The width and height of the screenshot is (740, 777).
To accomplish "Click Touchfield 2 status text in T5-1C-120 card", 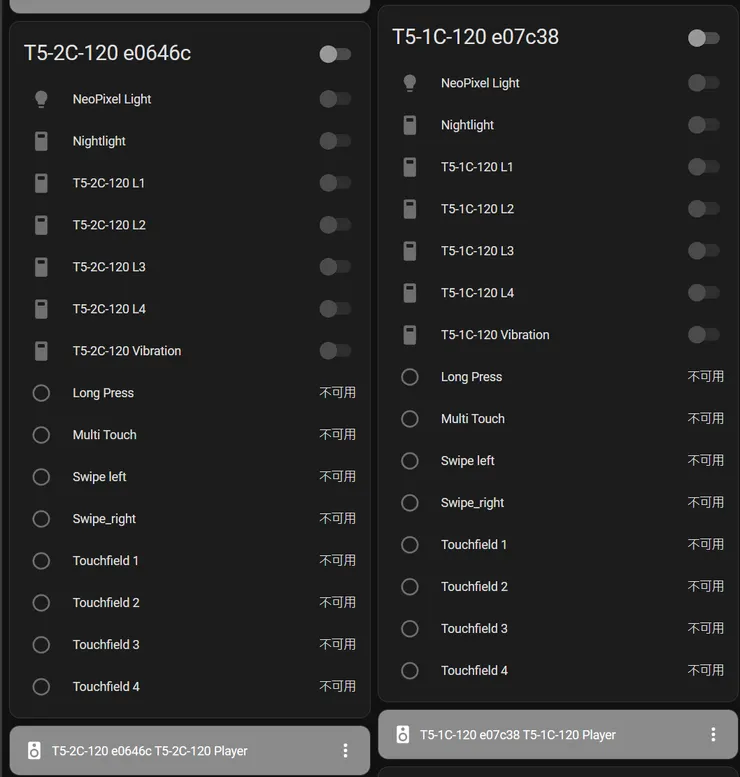I will click(705, 587).
